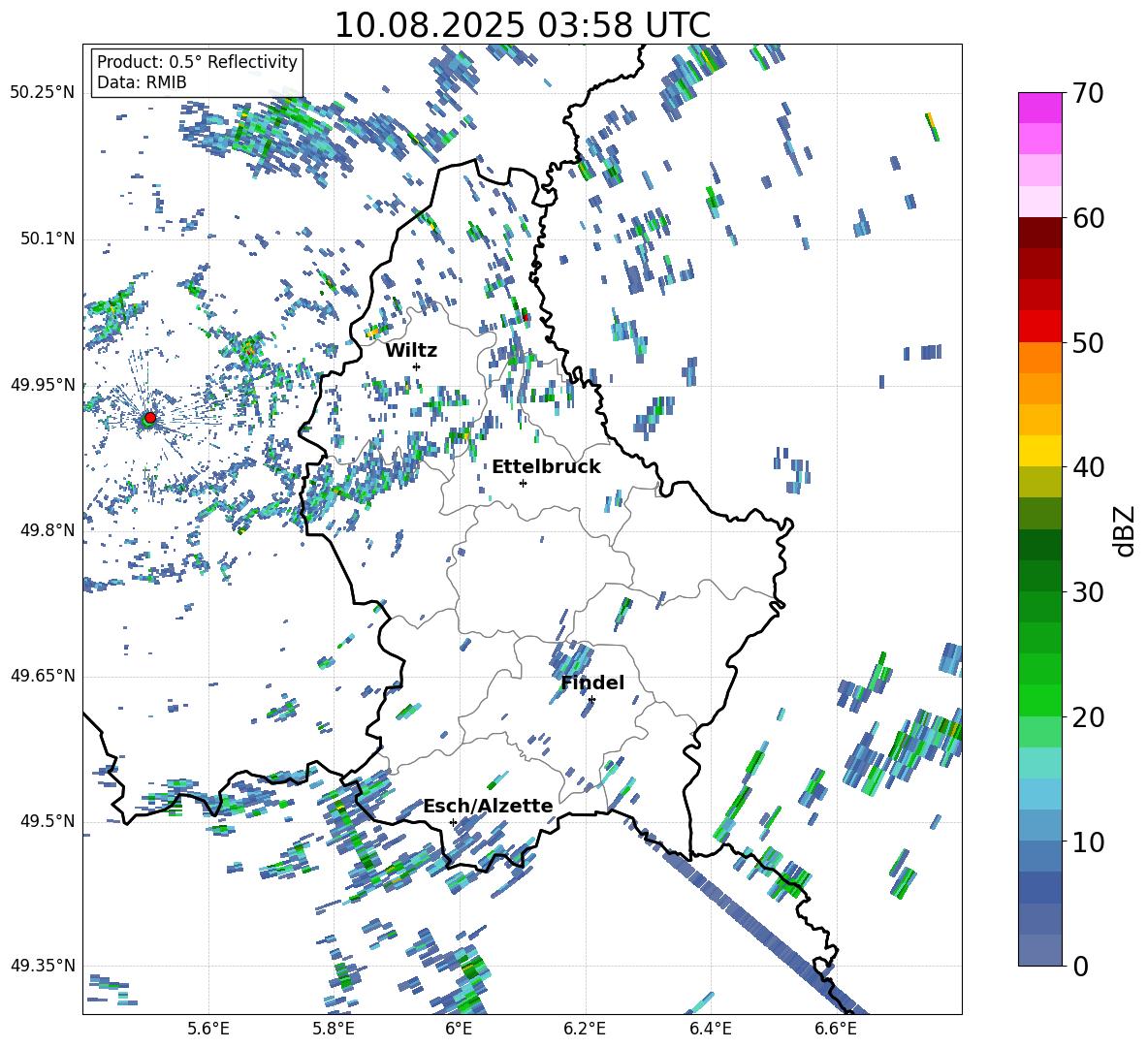The width and height of the screenshot is (1148, 1048).
Task: Click the 5.6°E longitude label
Action: 208,1030
